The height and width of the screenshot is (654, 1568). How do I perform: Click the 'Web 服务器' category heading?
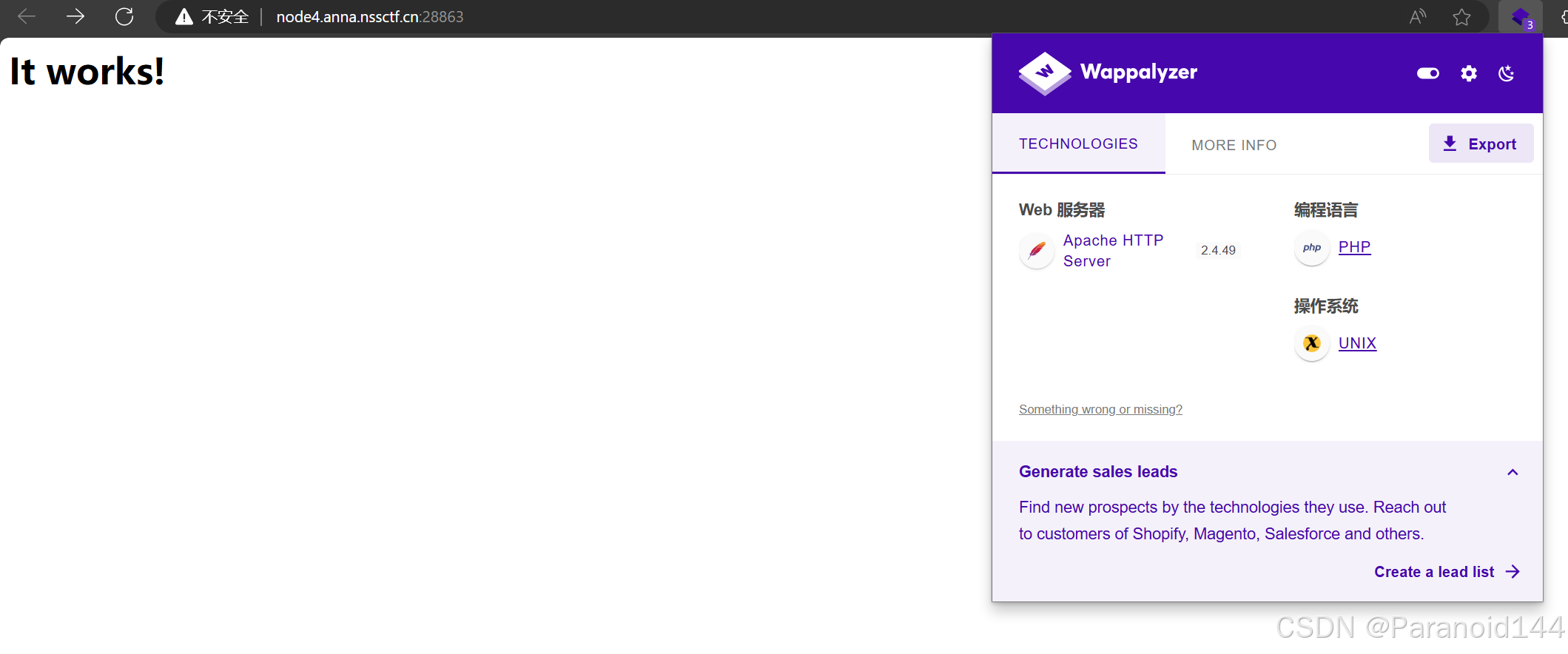(1062, 210)
